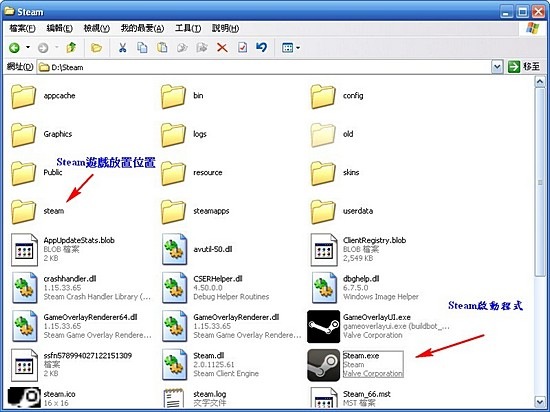This screenshot has width=550, height=412.
Task: Open the 說明(H) menu
Action: pyautogui.click(x=225, y=28)
